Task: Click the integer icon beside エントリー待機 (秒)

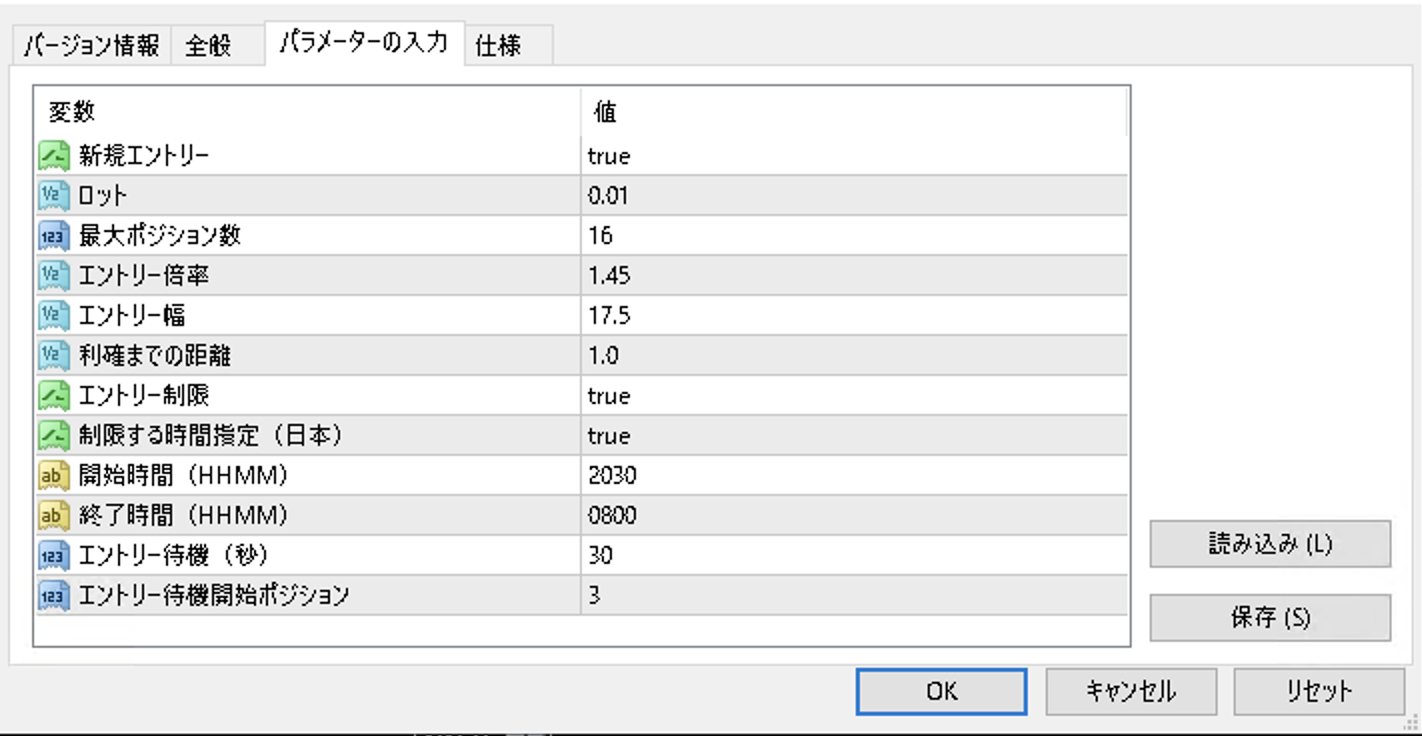Action: coord(52,556)
